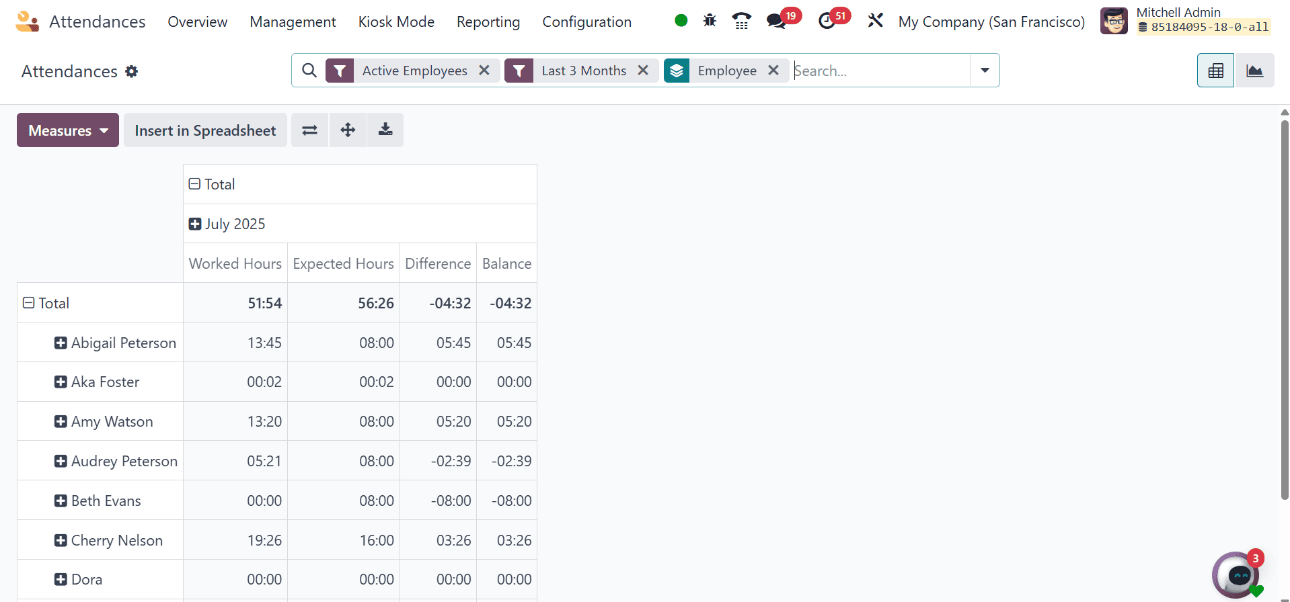The image size is (1290, 602).
Task: Open the Configuration menu
Action: point(587,22)
